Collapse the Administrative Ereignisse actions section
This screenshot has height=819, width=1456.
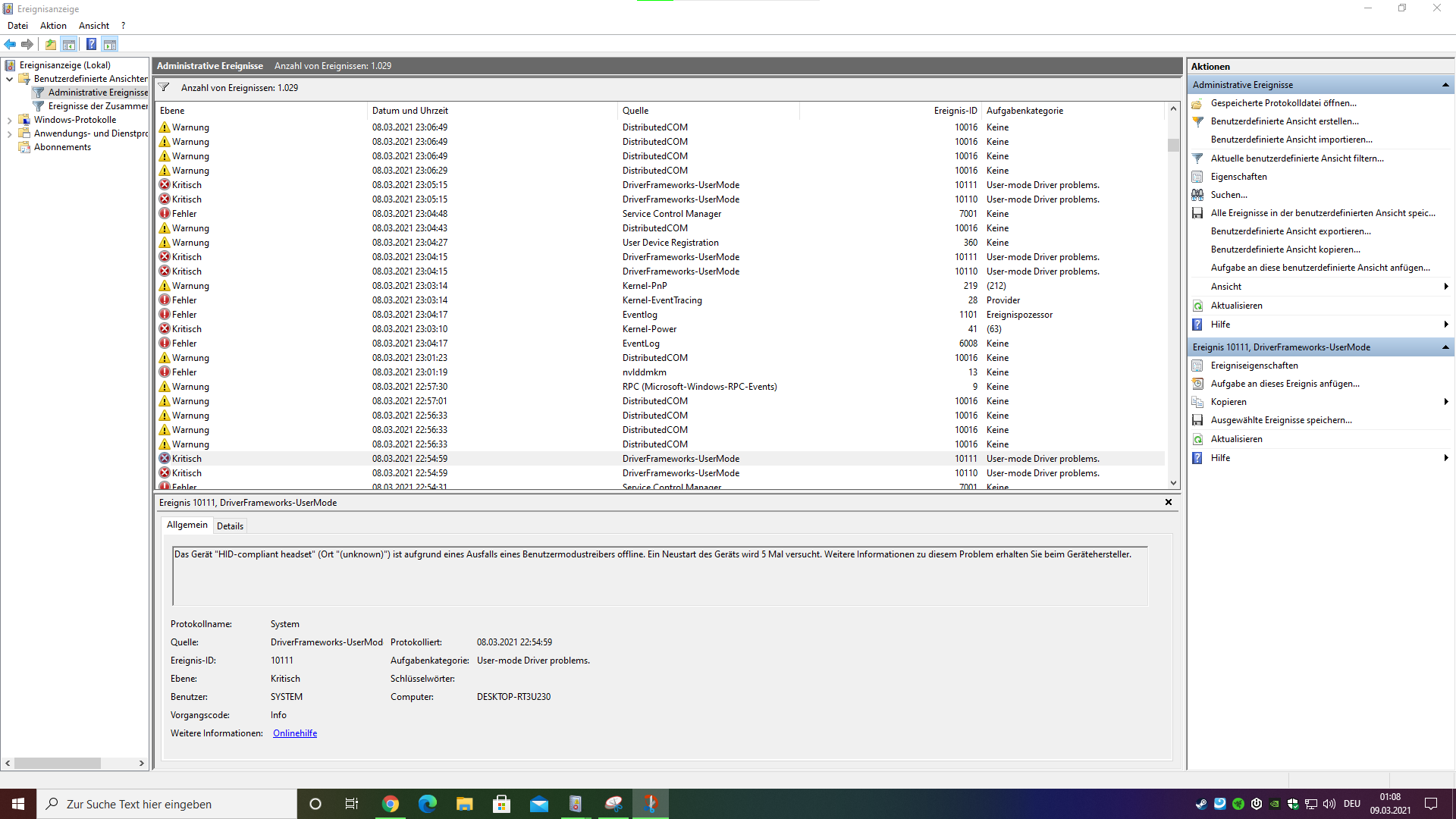(x=1445, y=85)
